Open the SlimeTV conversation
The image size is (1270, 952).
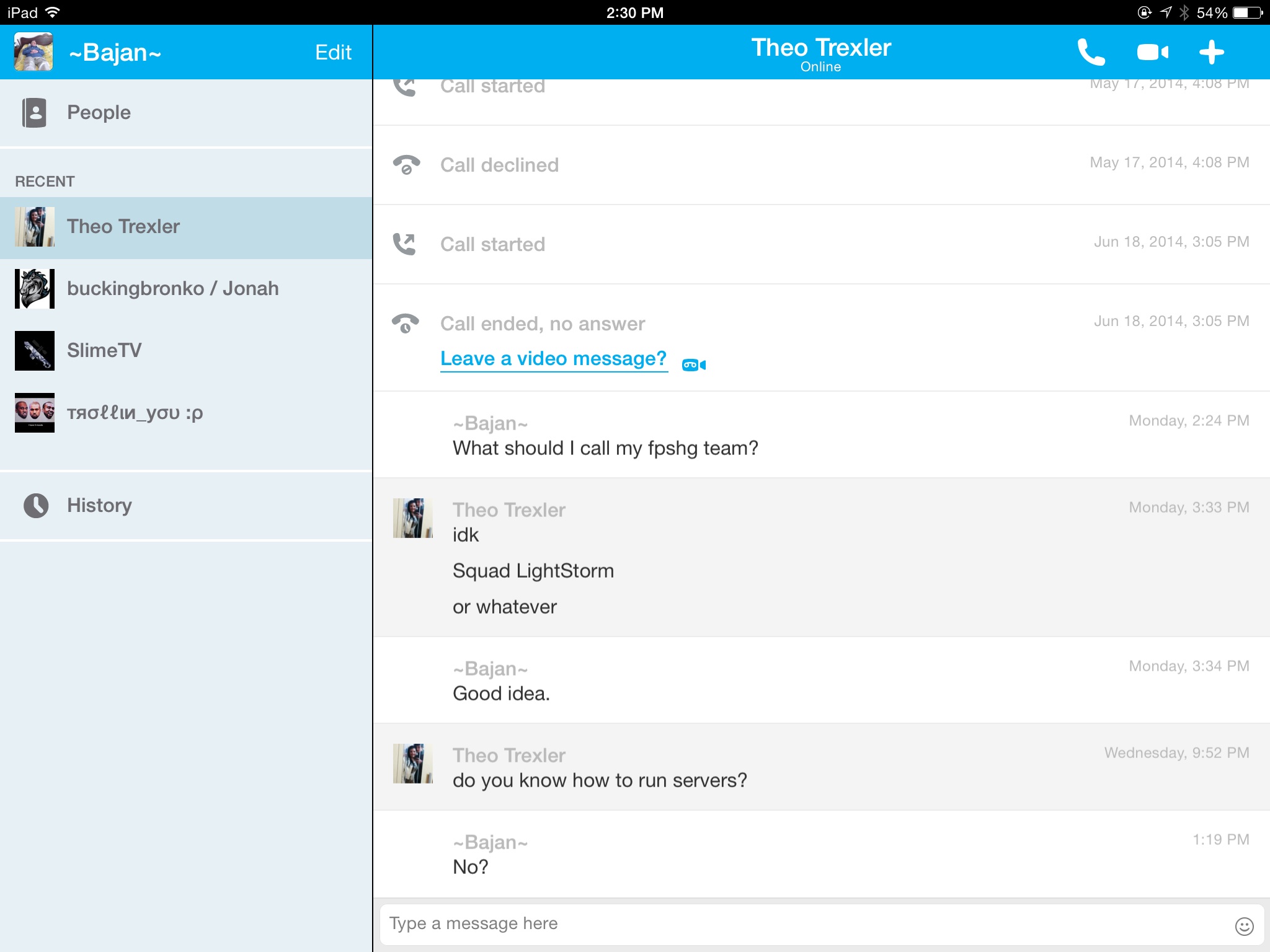(x=104, y=351)
